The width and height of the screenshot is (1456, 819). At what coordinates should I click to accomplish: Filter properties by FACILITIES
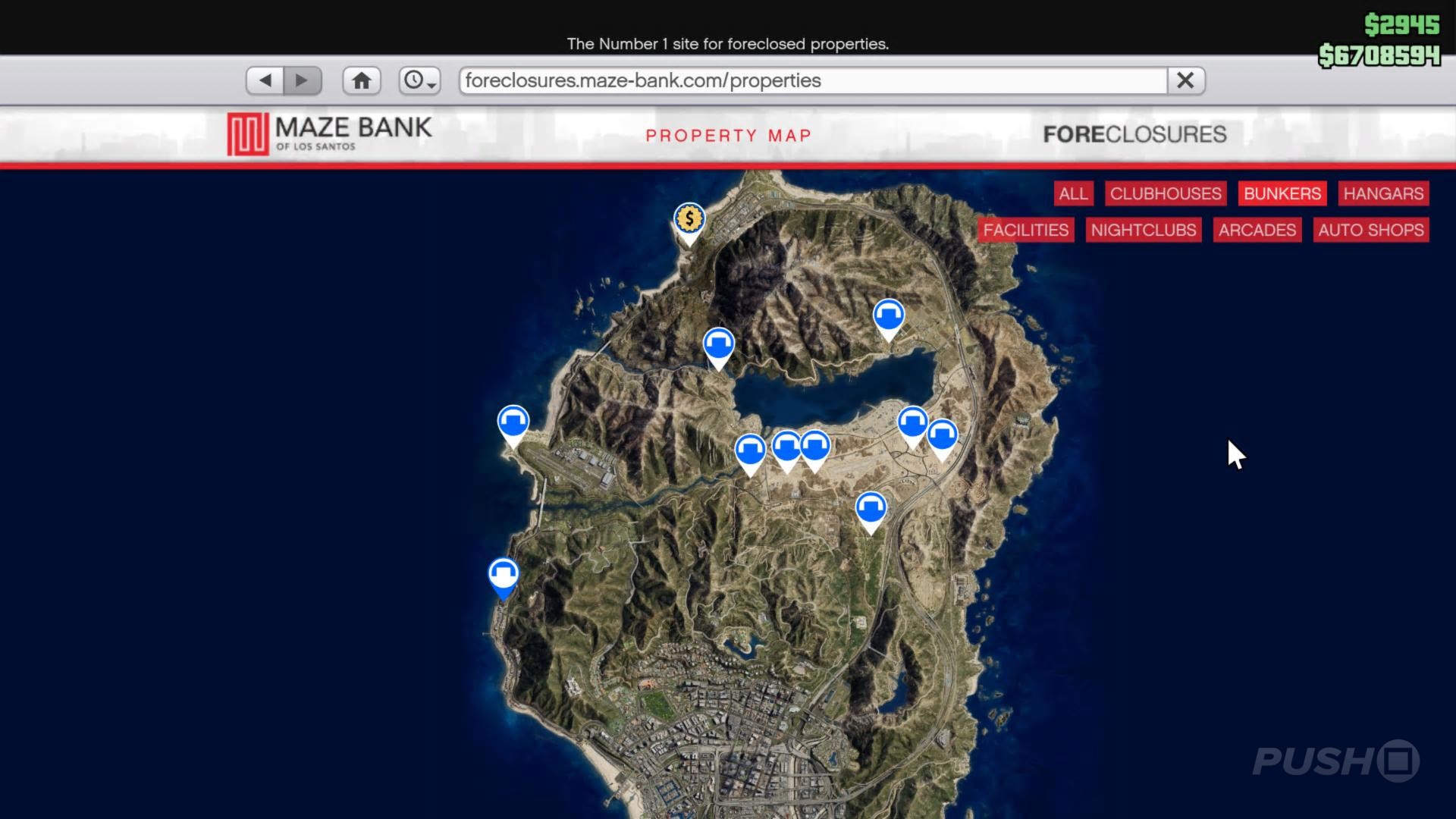1025,230
